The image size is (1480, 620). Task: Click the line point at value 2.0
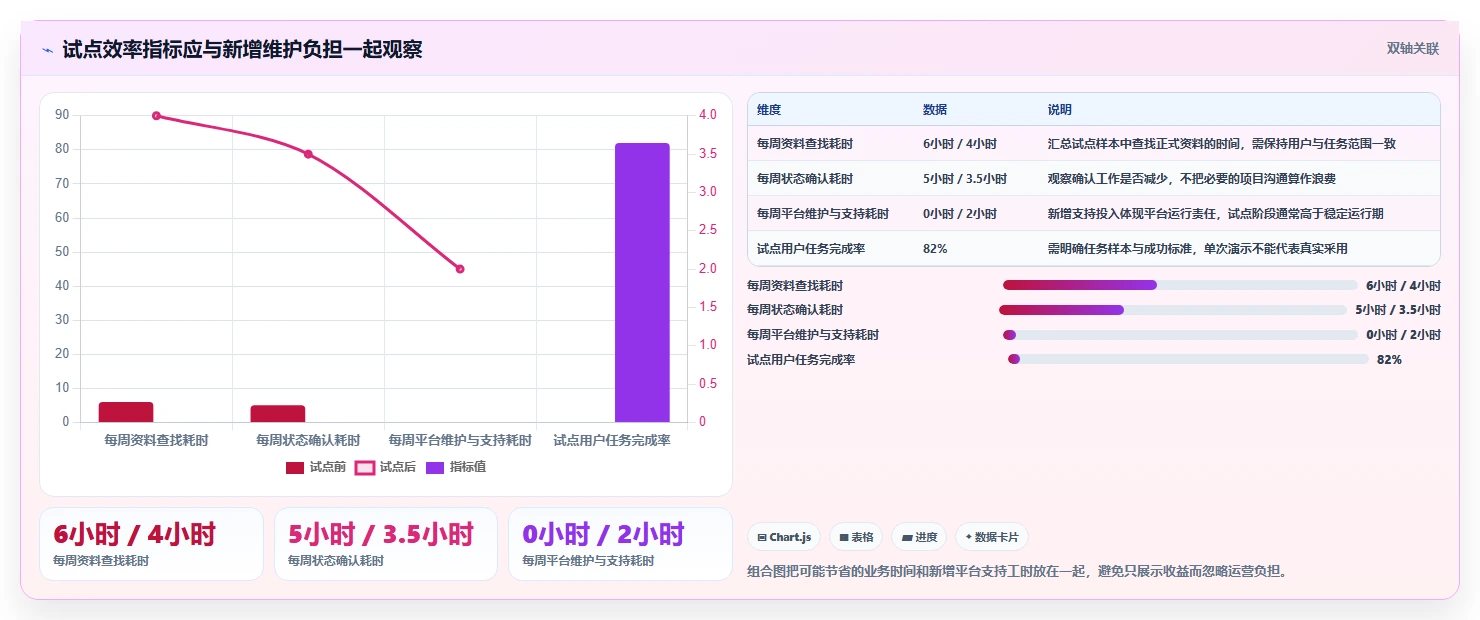[460, 269]
